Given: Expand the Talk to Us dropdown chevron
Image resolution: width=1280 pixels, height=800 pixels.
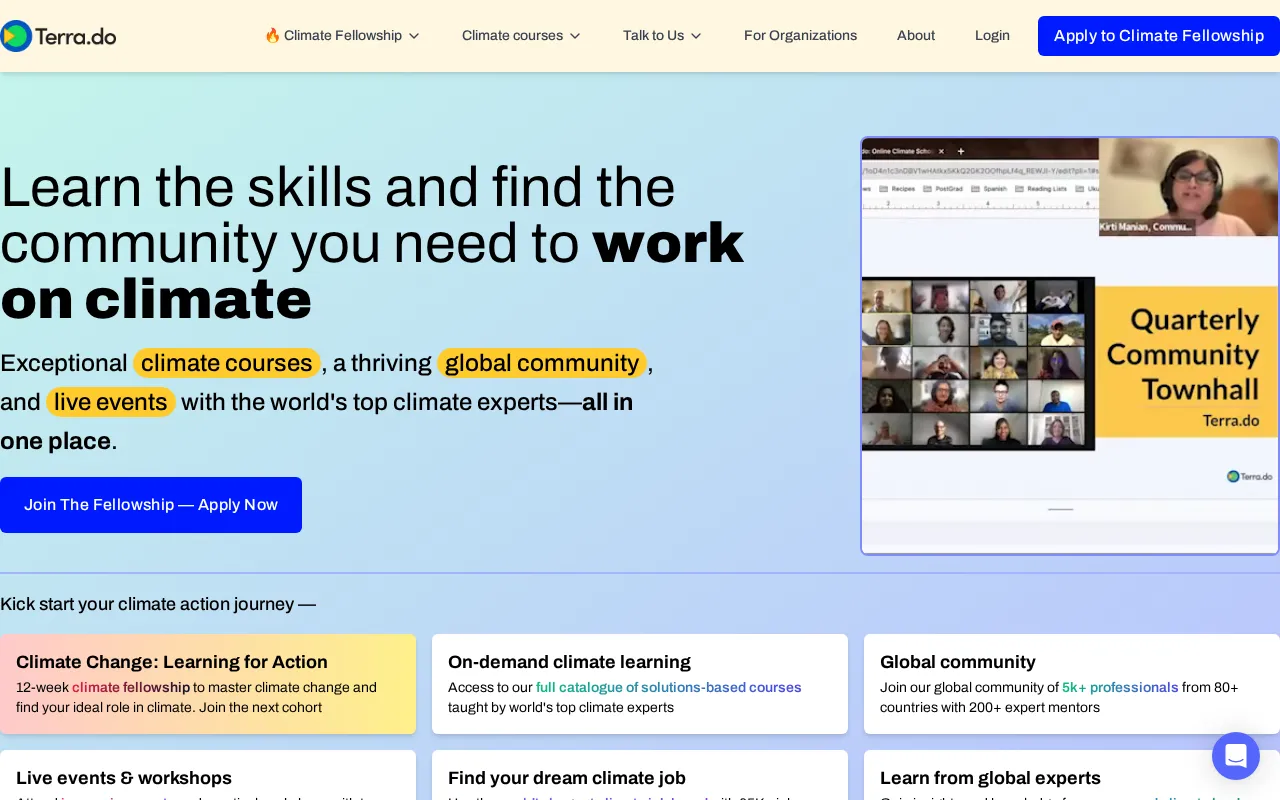Looking at the screenshot, I should pyautogui.click(x=696, y=36).
